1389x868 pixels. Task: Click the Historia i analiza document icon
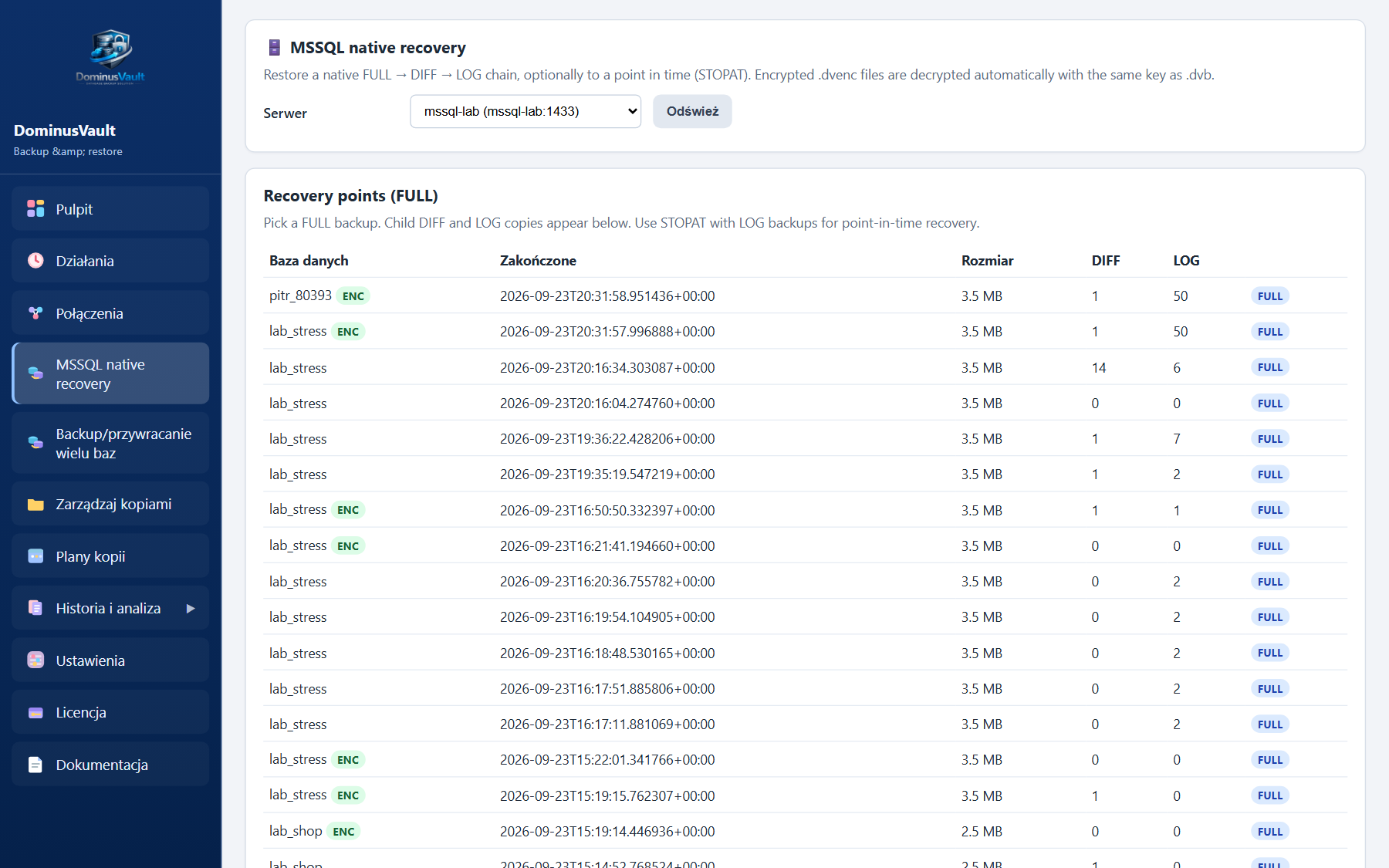(35, 608)
